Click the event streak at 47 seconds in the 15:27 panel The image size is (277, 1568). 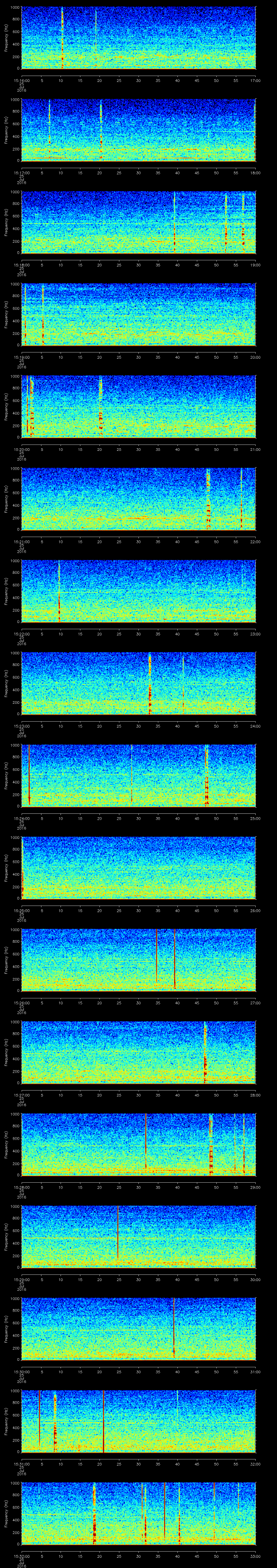click(x=205, y=1052)
